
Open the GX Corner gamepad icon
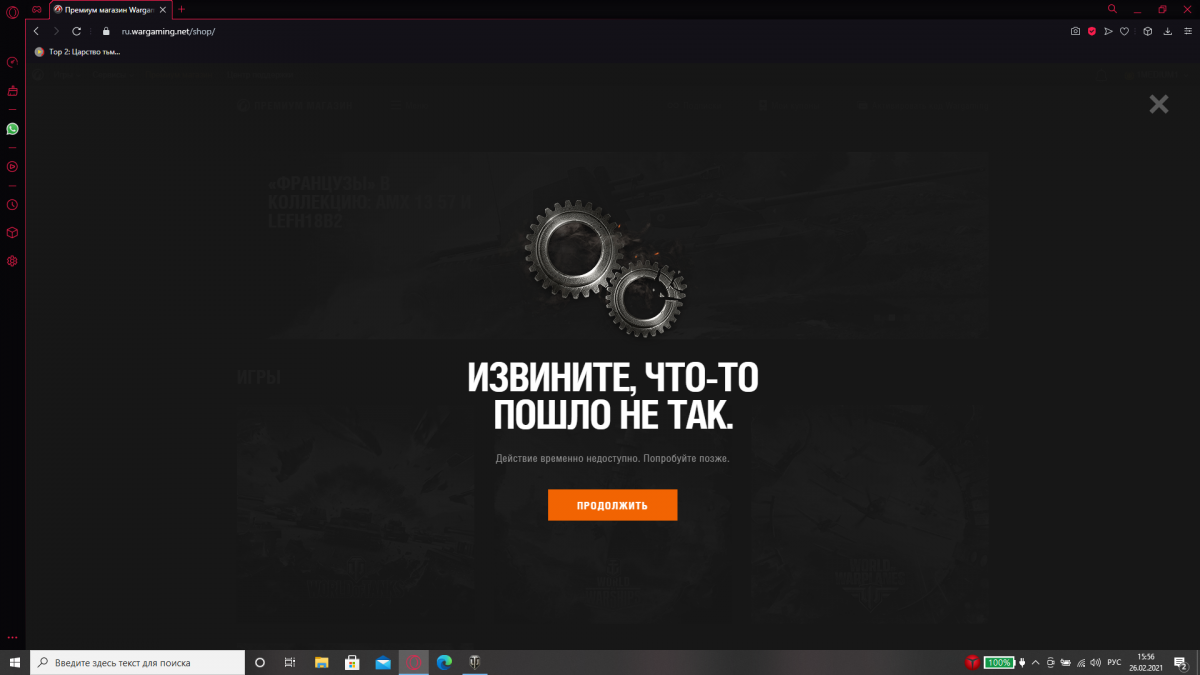click(37, 9)
